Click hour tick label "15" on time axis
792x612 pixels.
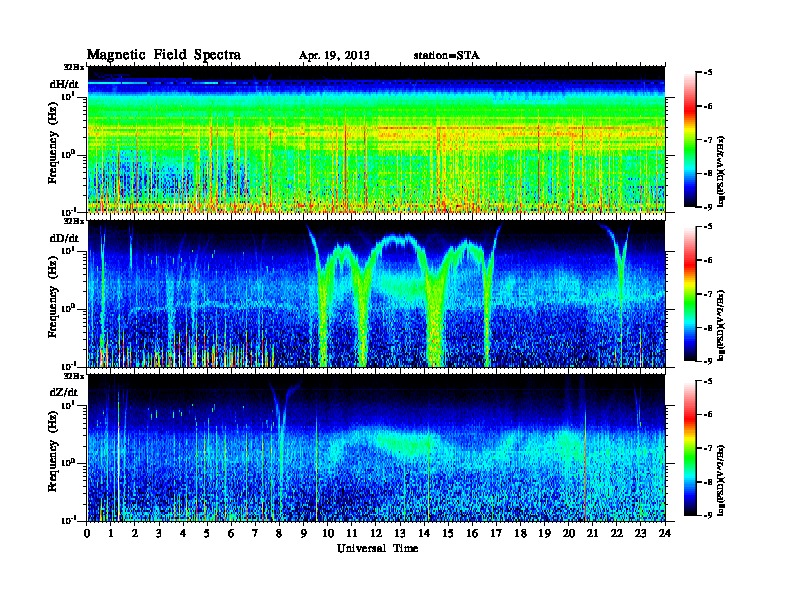448,533
